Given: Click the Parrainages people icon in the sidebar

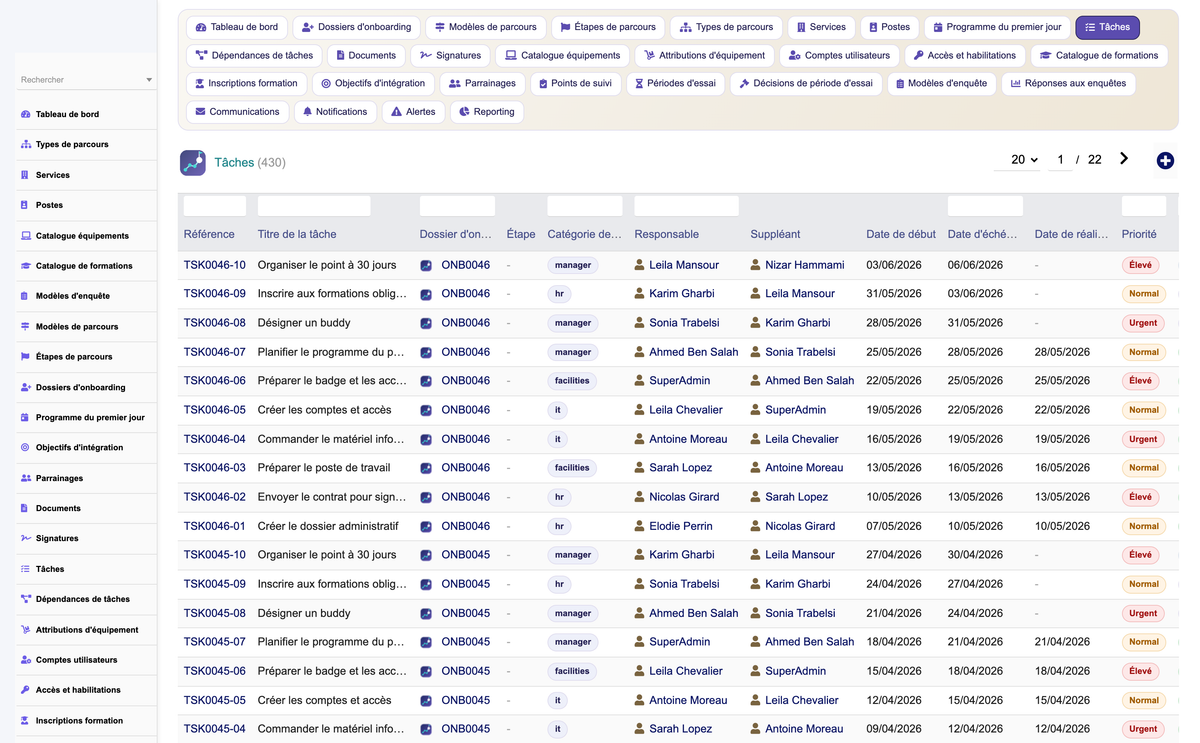Looking at the screenshot, I should tap(25, 478).
